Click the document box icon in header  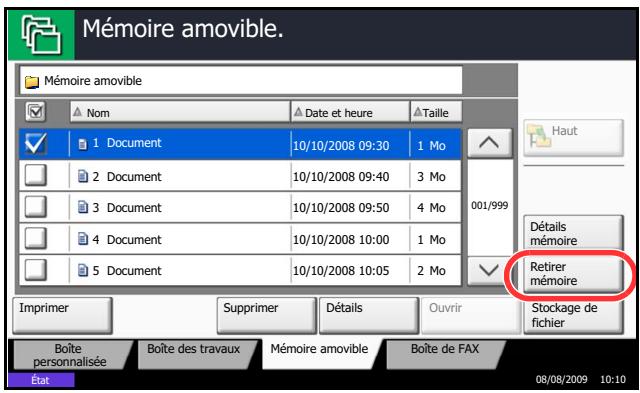click(41, 34)
